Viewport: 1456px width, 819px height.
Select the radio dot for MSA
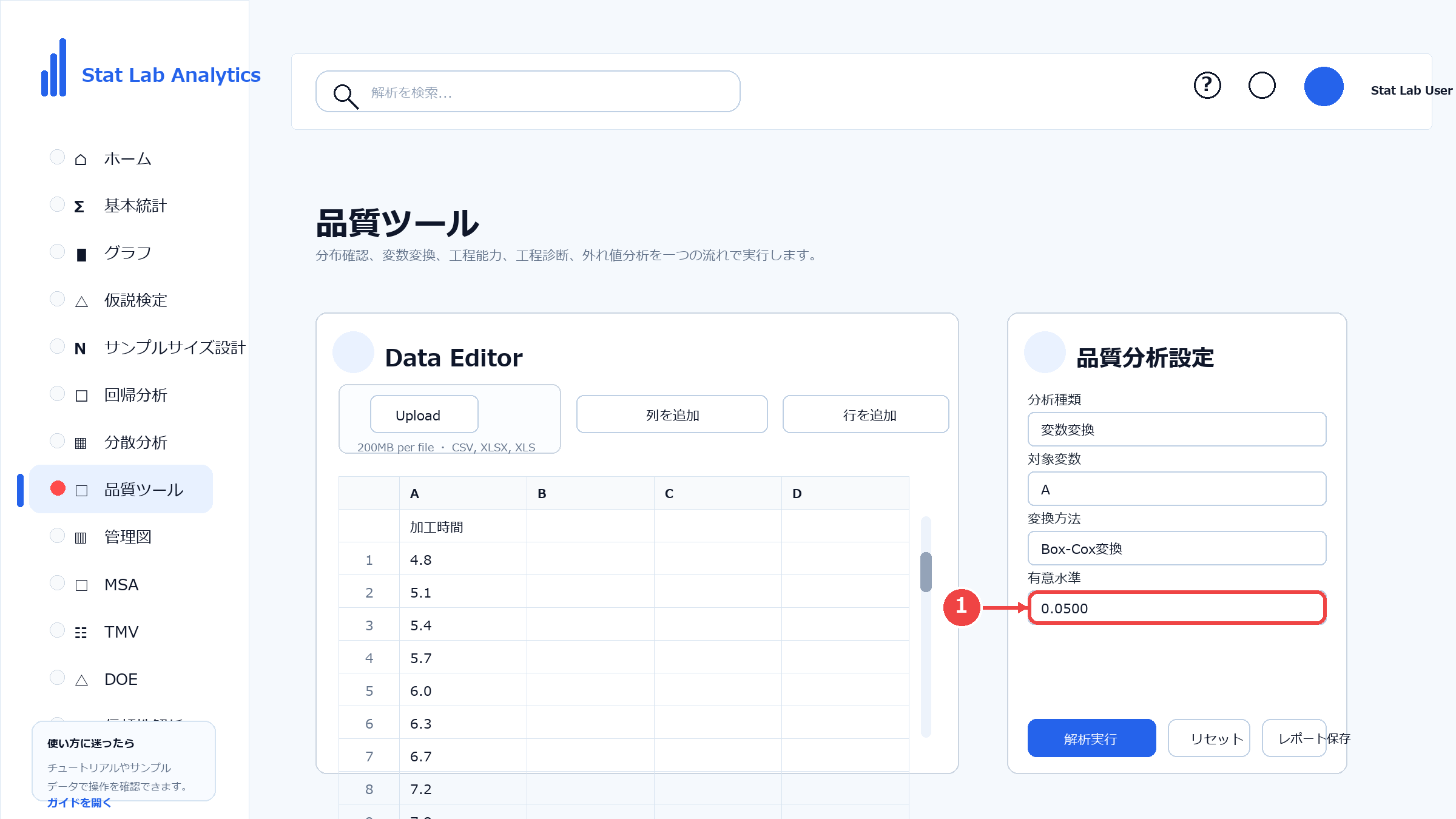coord(57,583)
